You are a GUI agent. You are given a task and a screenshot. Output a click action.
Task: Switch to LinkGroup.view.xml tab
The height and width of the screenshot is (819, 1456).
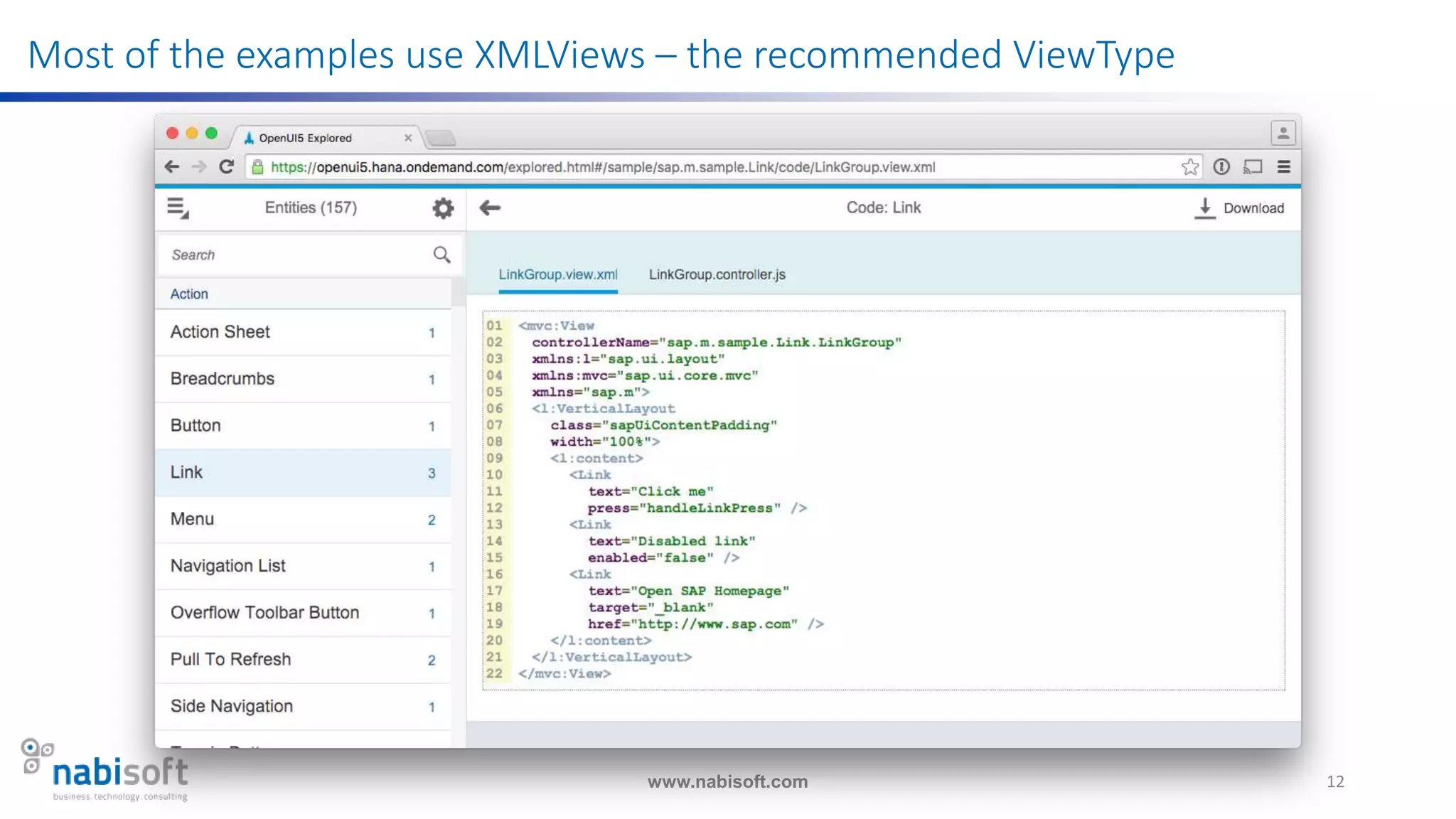click(558, 274)
